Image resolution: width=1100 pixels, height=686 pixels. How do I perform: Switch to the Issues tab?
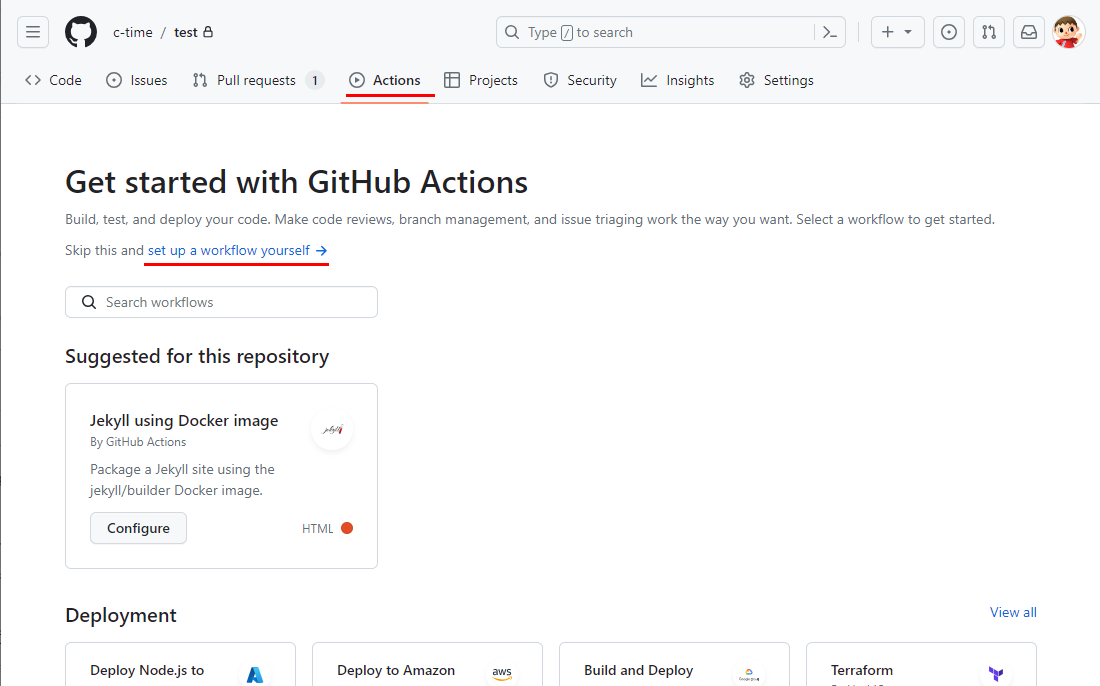point(137,80)
